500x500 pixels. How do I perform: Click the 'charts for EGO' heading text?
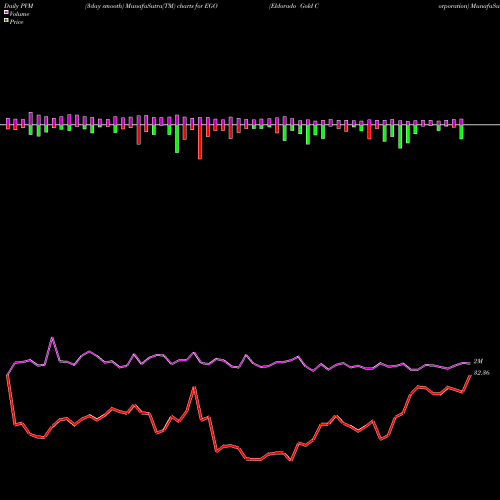[197, 6]
